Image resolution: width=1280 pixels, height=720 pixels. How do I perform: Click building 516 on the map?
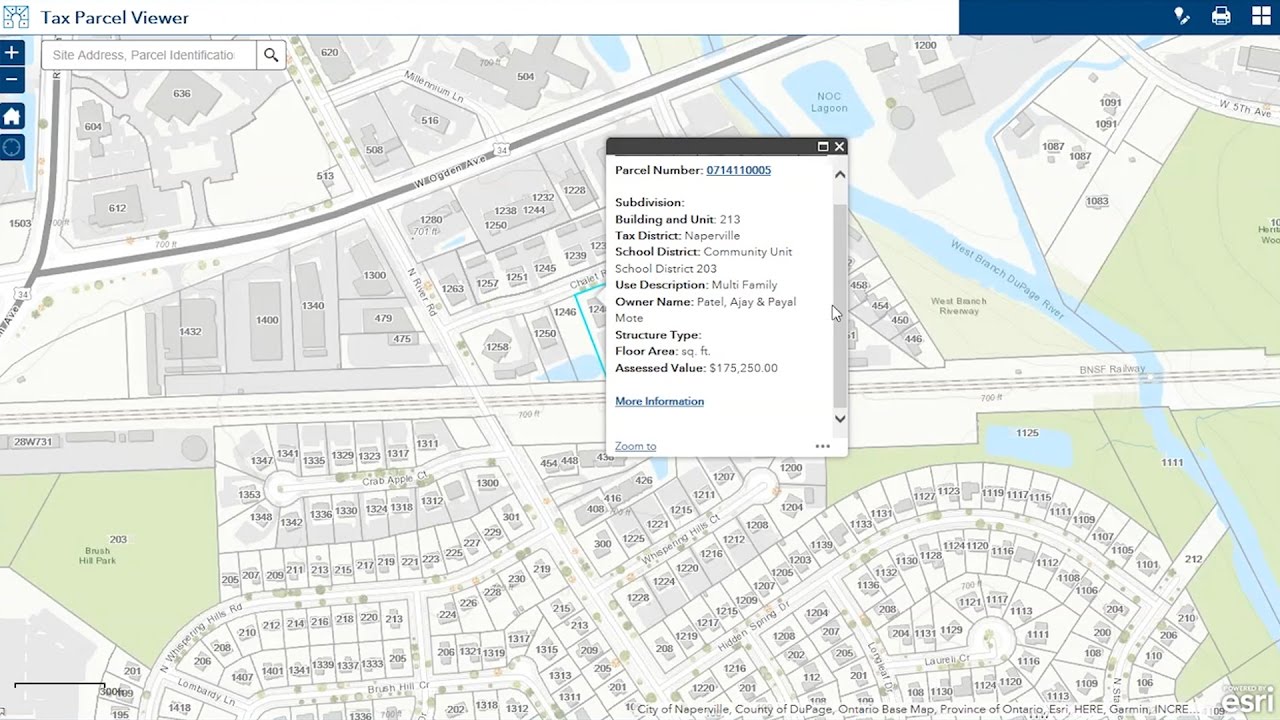430,121
